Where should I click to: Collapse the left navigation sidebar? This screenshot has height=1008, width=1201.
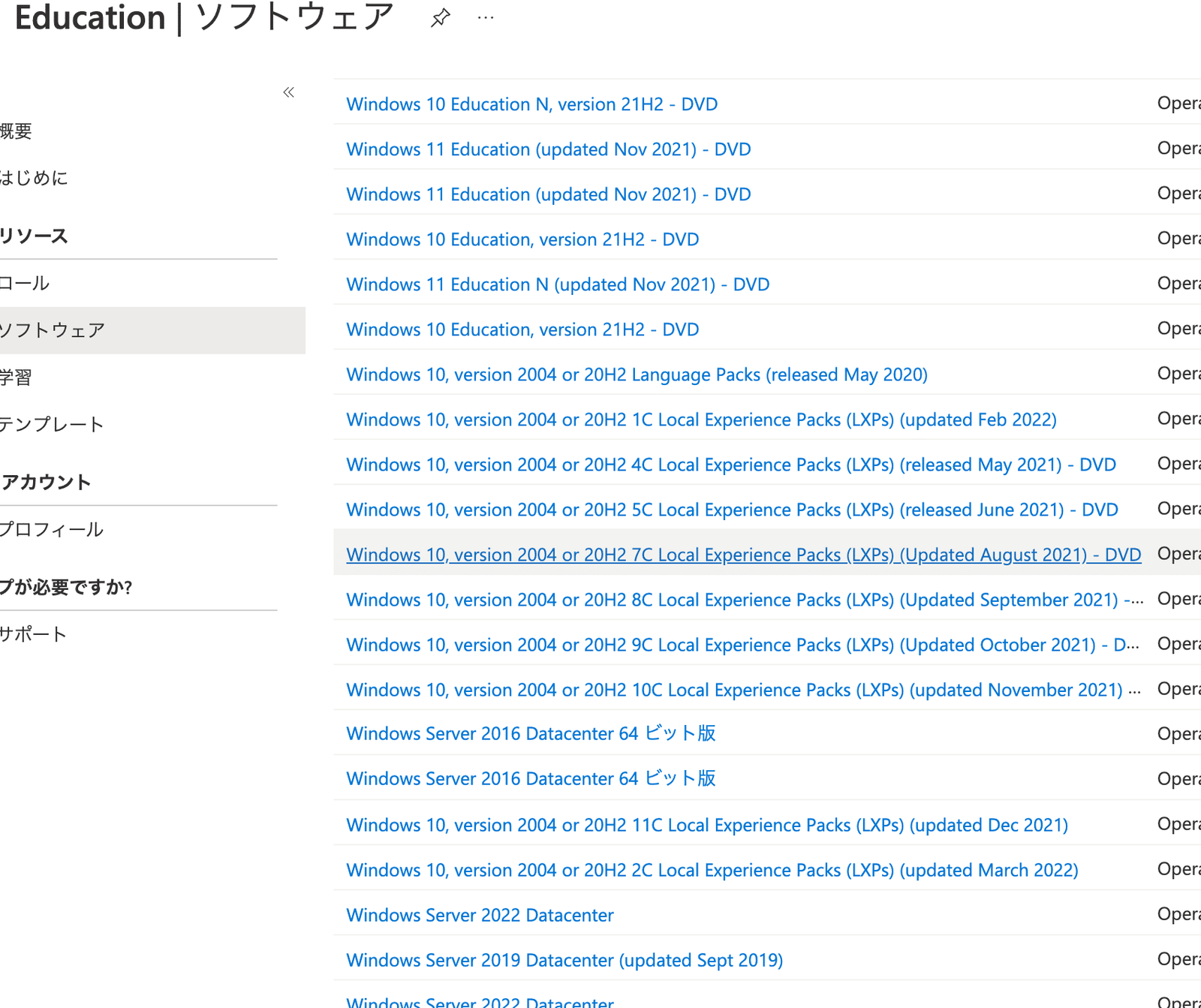click(x=288, y=92)
